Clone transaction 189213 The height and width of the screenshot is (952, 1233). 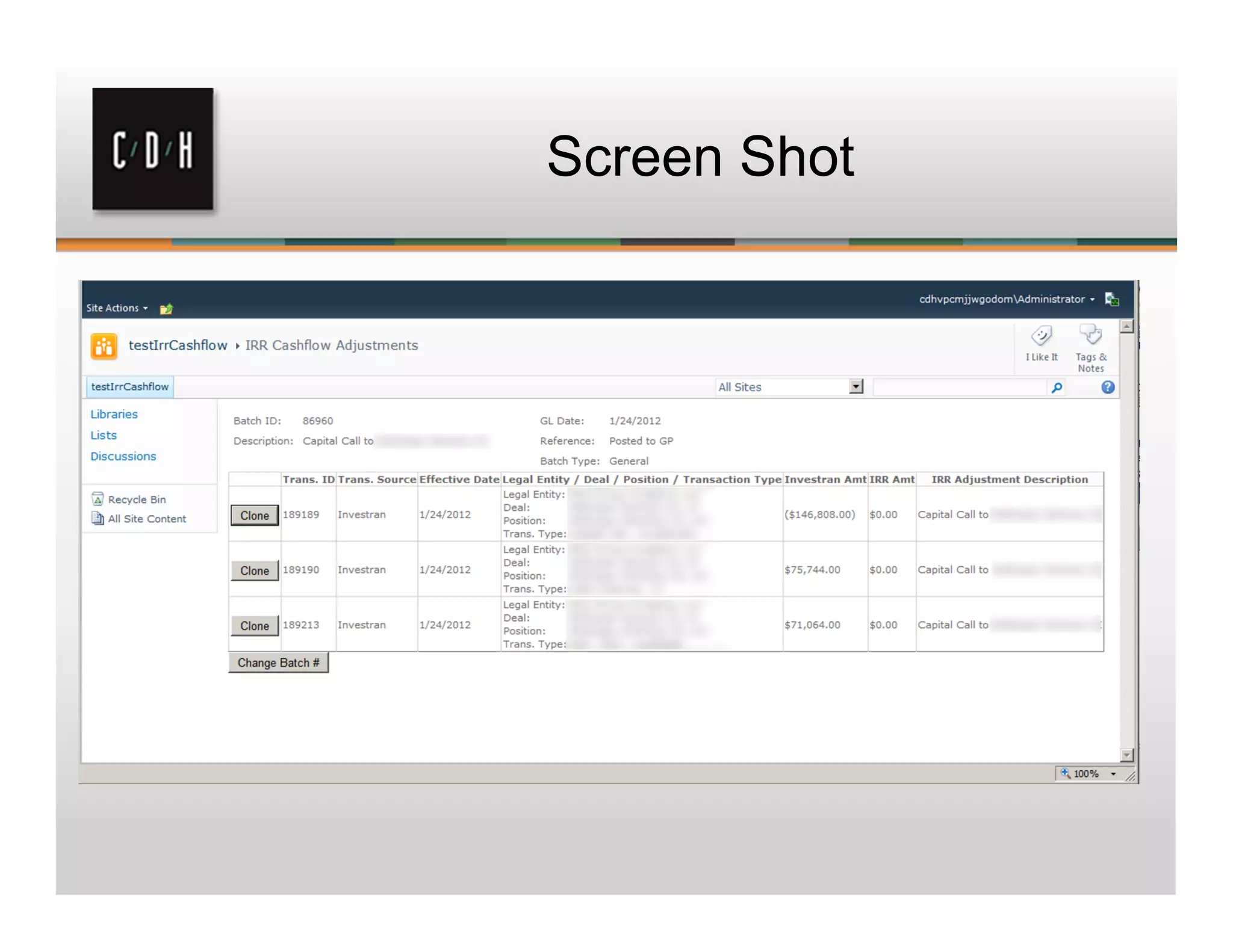pyautogui.click(x=255, y=626)
